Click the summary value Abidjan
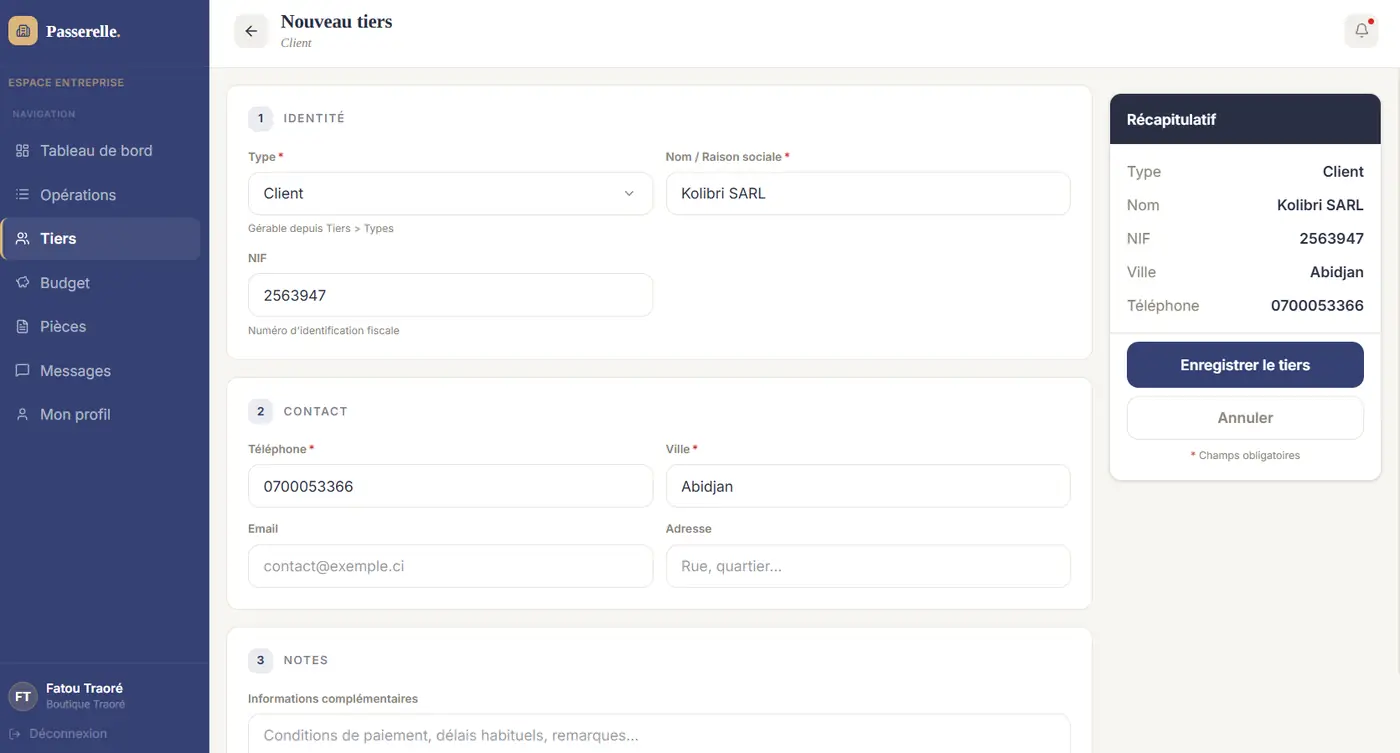Viewport: 1400px width, 753px height. pyautogui.click(x=1337, y=272)
